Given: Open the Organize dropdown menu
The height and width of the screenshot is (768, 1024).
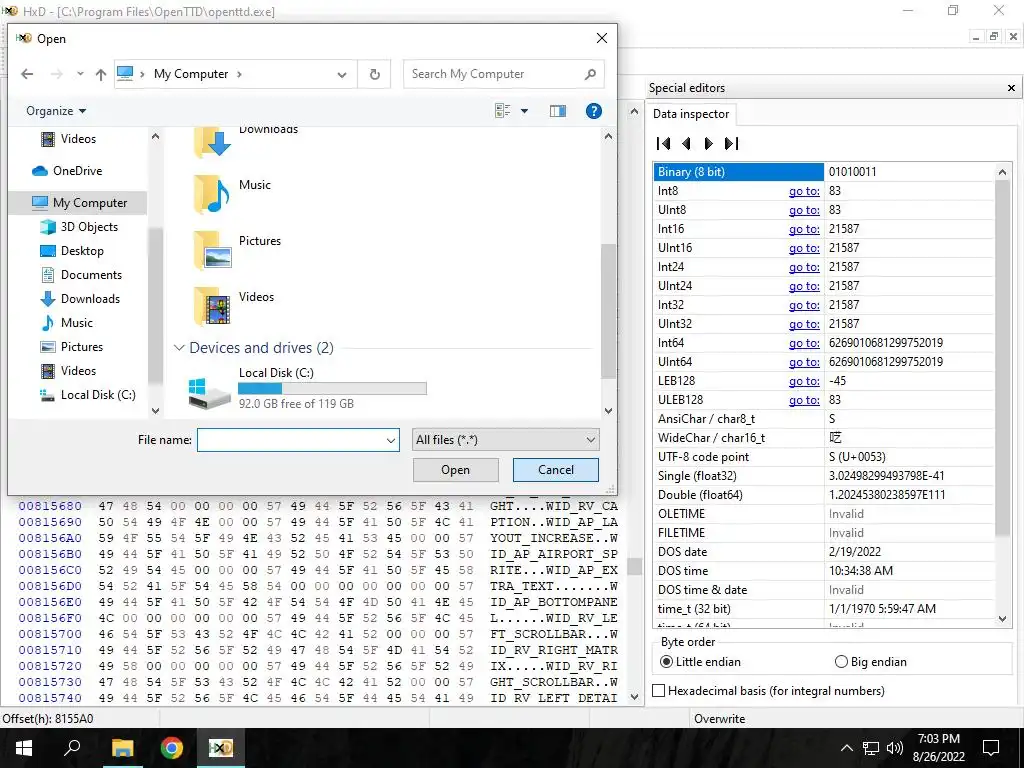Looking at the screenshot, I should (56, 111).
